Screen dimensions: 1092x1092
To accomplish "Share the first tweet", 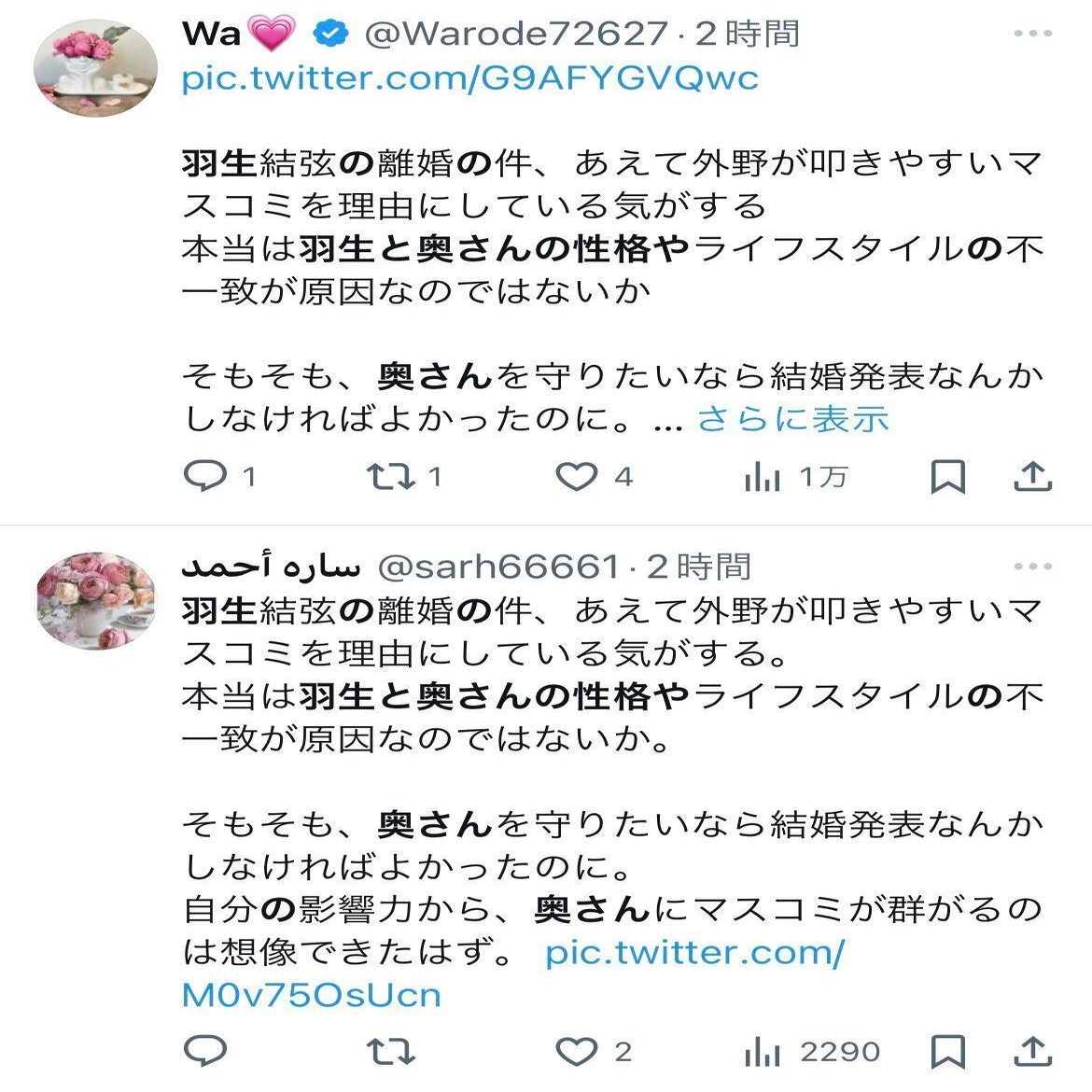I will (x=1033, y=477).
